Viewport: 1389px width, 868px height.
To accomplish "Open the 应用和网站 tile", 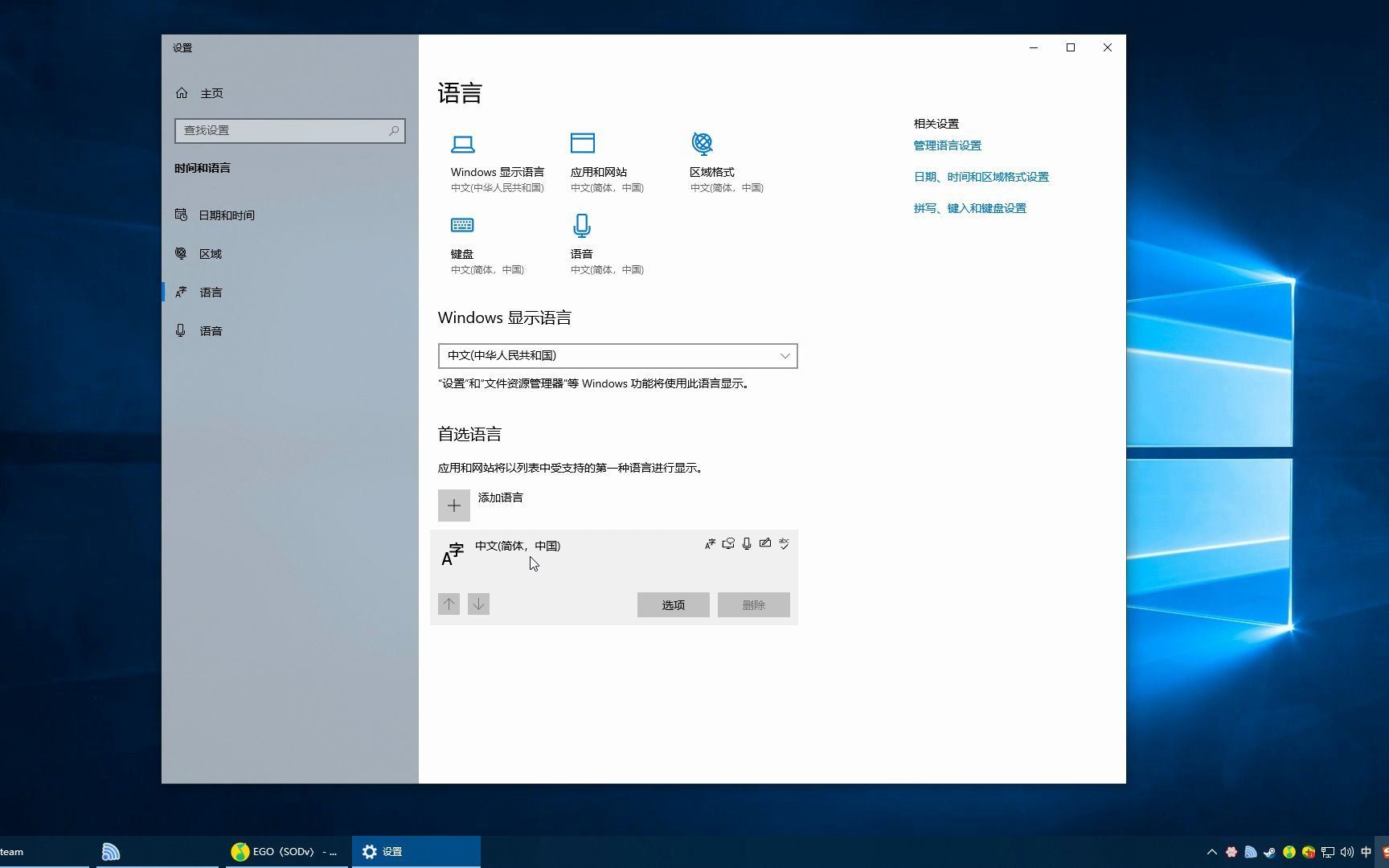I will point(607,162).
